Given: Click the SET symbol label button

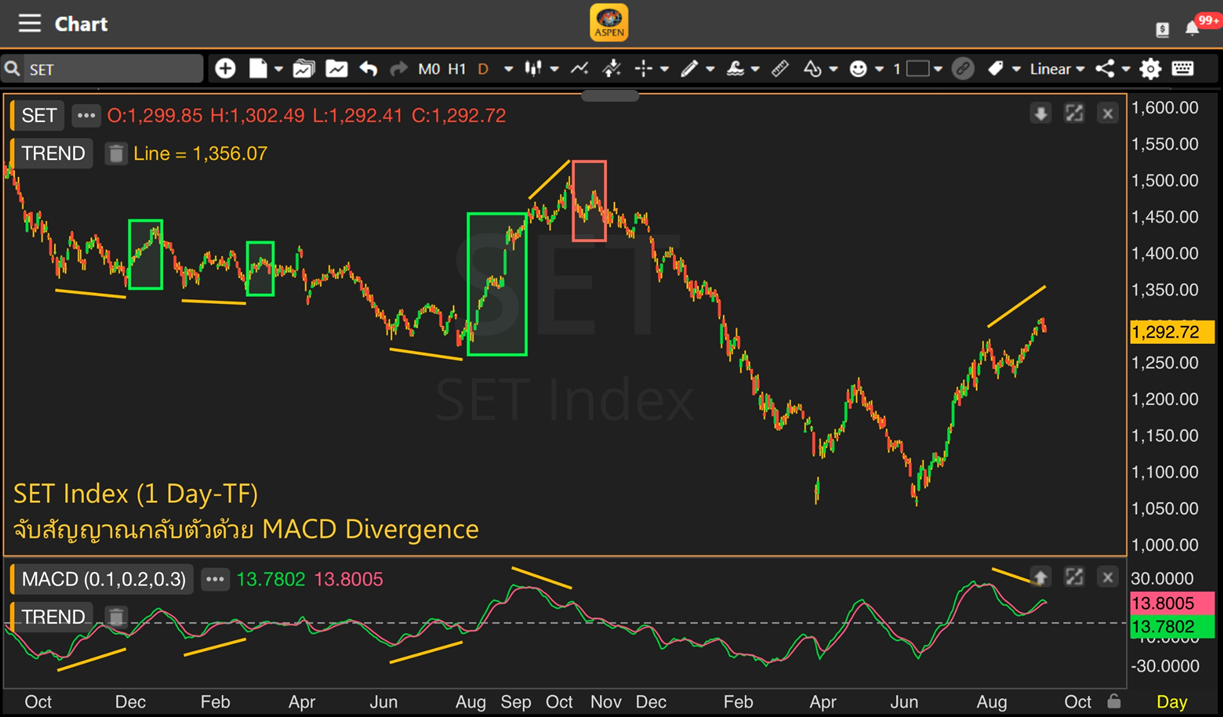Looking at the screenshot, I should point(39,115).
